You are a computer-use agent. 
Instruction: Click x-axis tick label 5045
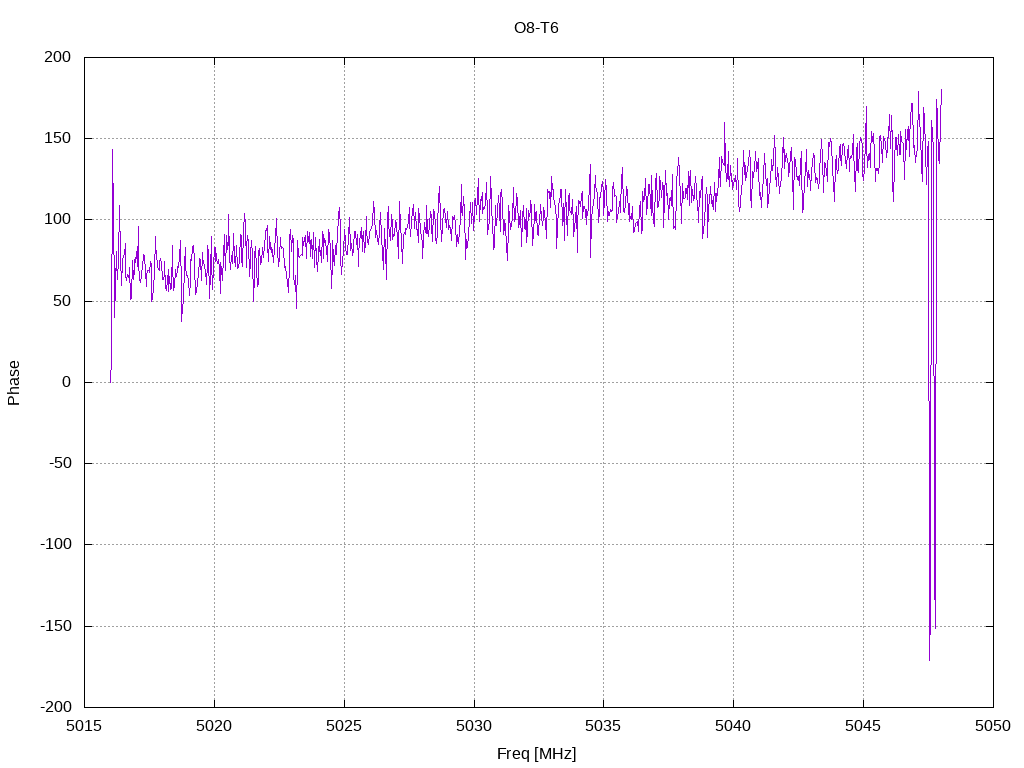click(863, 726)
